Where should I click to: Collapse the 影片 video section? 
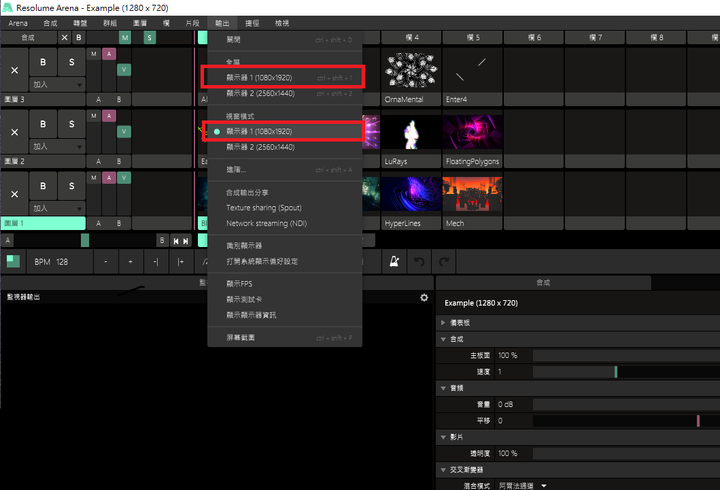pyautogui.click(x=443, y=437)
